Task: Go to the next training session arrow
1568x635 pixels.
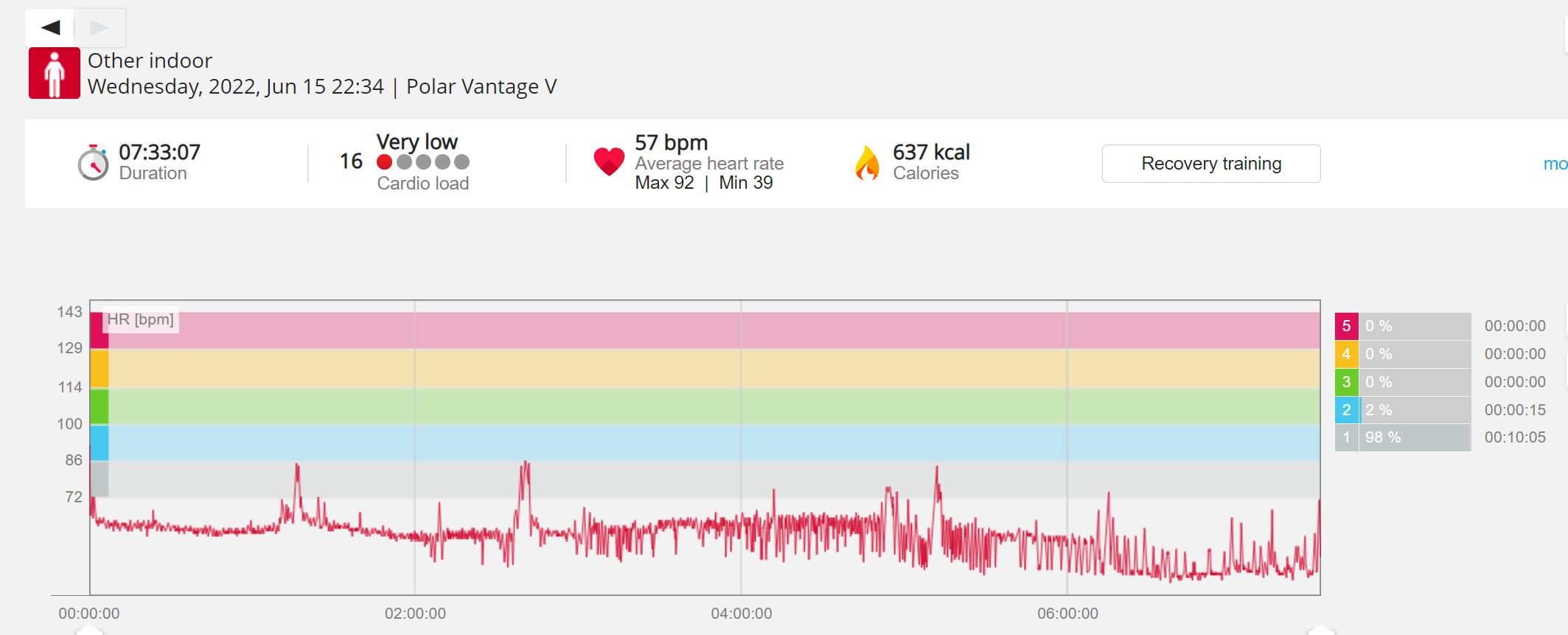Action: (x=100, y=28)
